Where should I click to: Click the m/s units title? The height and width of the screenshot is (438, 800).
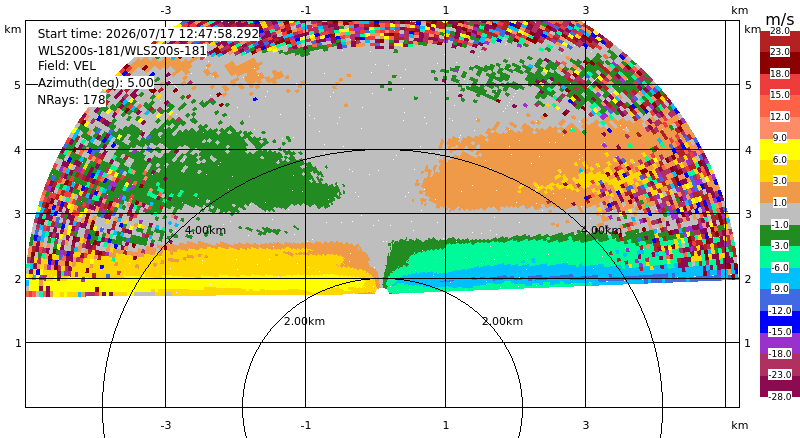point(780,19)
